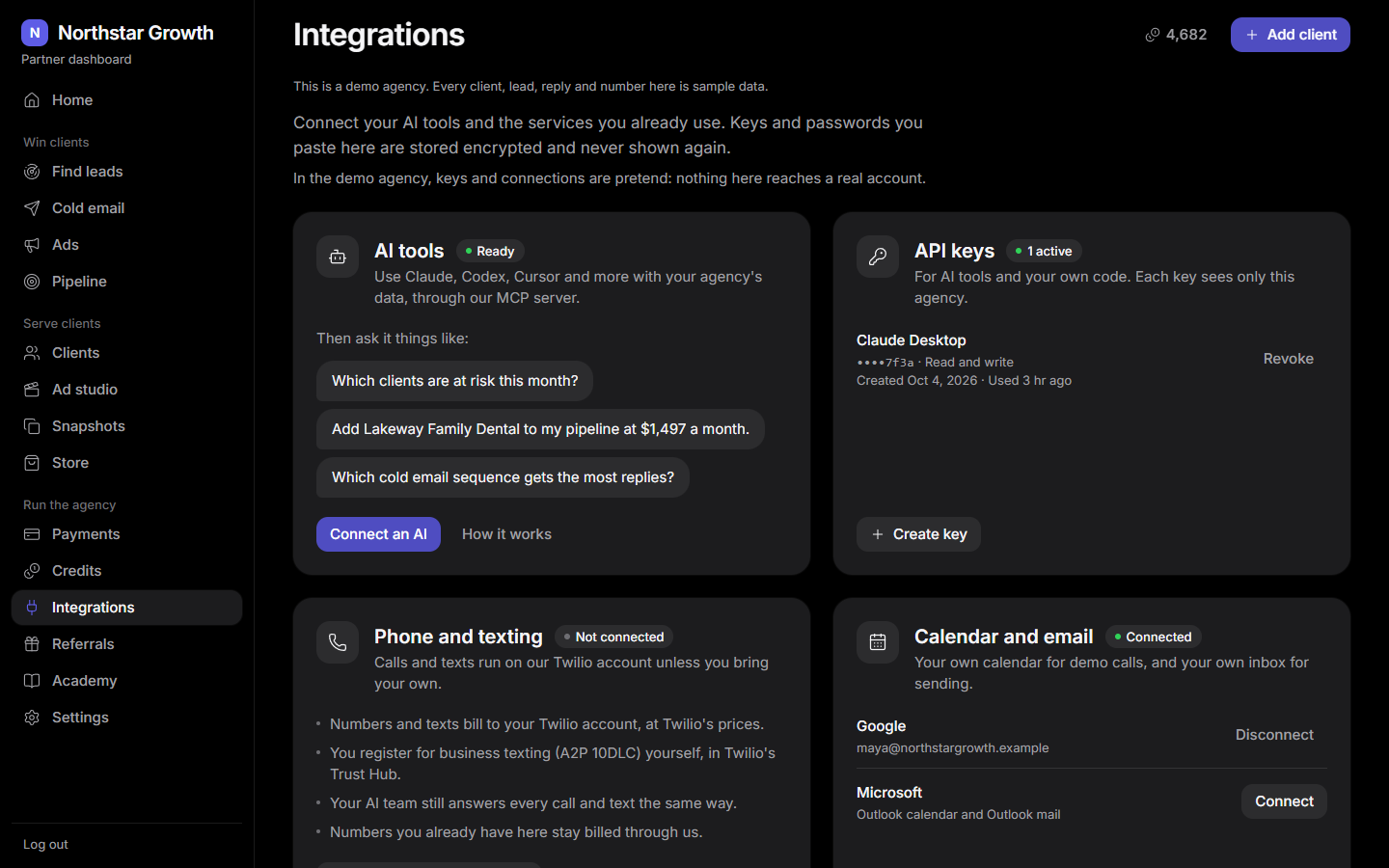Click the Phone and texting handset icon
Screen dimensions: 1389x868
[338, 642]
